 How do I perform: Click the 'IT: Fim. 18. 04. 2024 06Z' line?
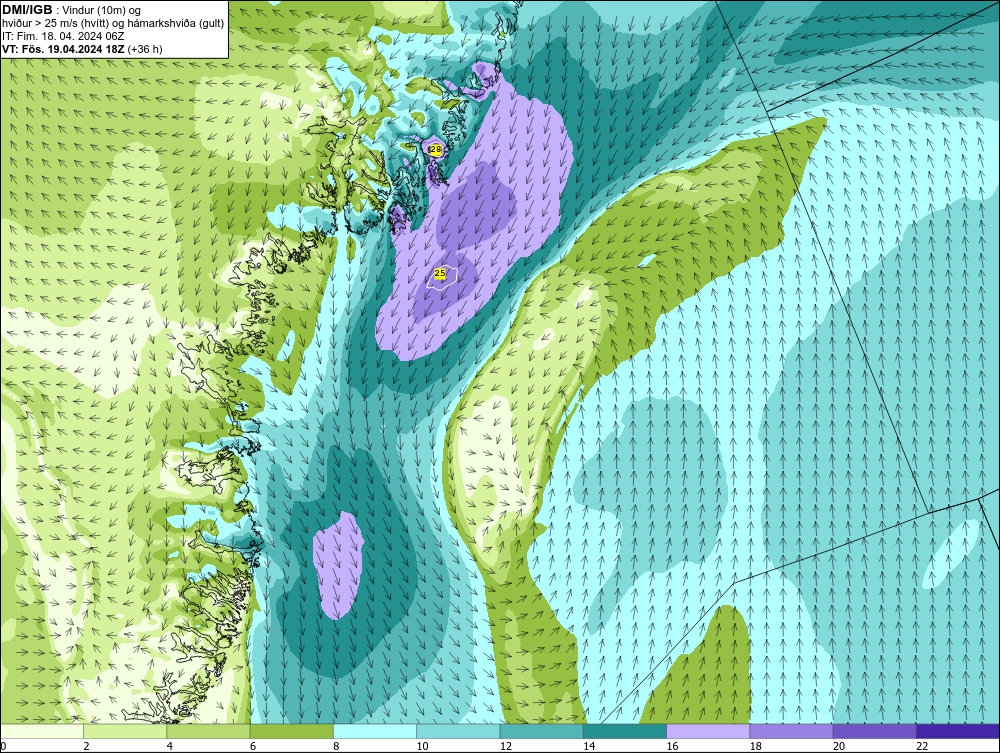click(63, 36)
